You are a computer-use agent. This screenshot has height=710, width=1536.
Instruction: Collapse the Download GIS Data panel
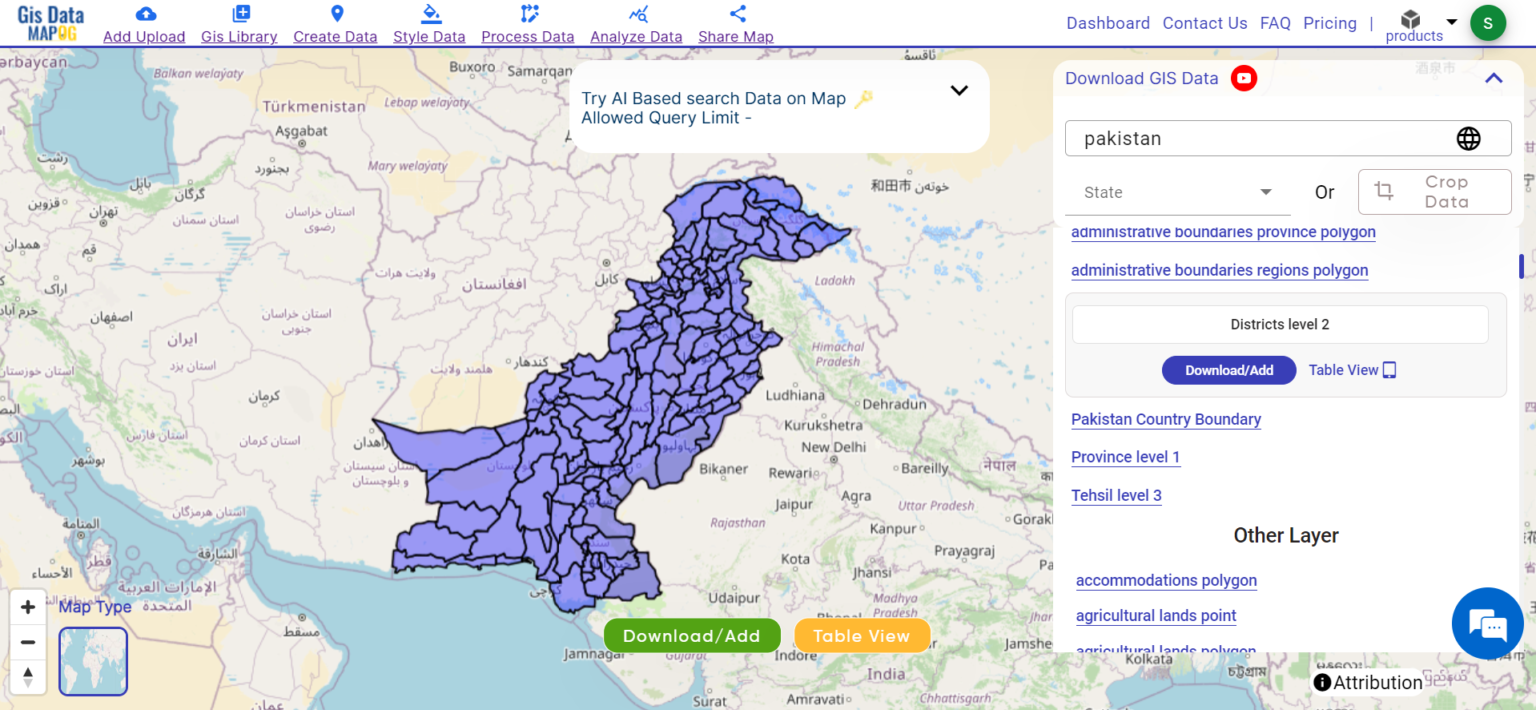click(1493, 77)
